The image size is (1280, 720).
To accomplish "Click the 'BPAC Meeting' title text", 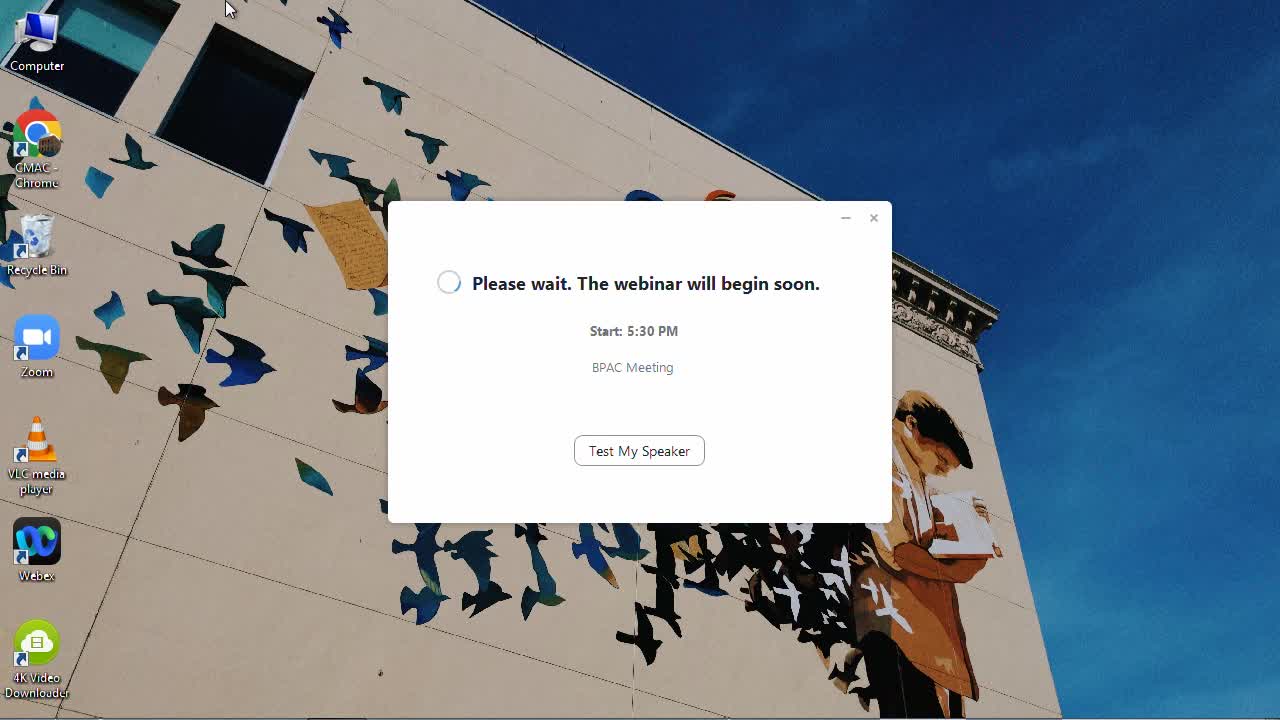I will [633, 368].
